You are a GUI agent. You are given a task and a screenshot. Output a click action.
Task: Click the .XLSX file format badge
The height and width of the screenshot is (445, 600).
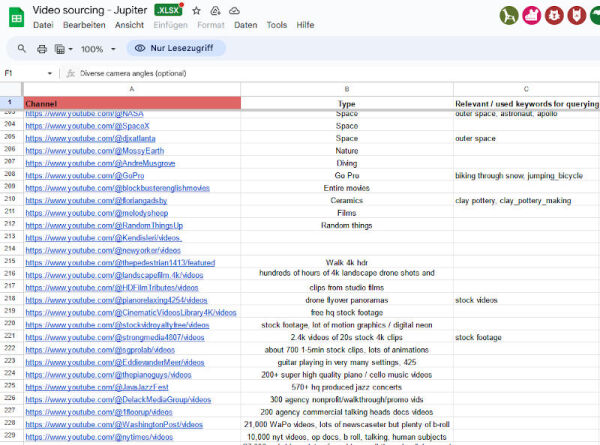point(168,10)
